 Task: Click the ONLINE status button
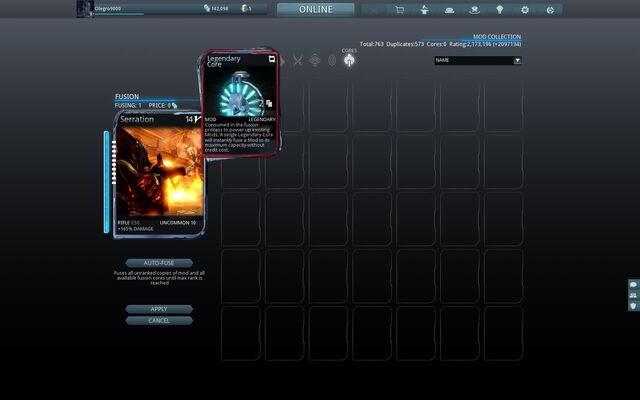coord(316,9)
